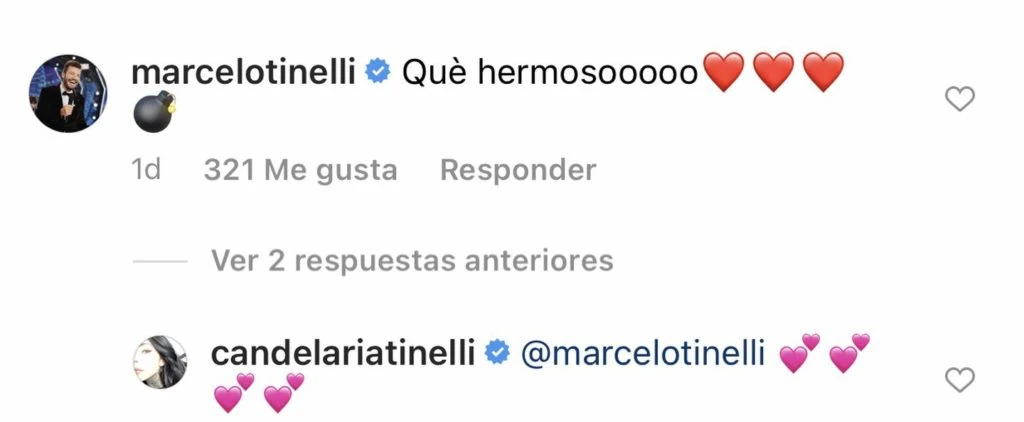Open candelariatinelli's profile picture
The width and height of the screenshot is (1024, 422).
pos(160,363)
